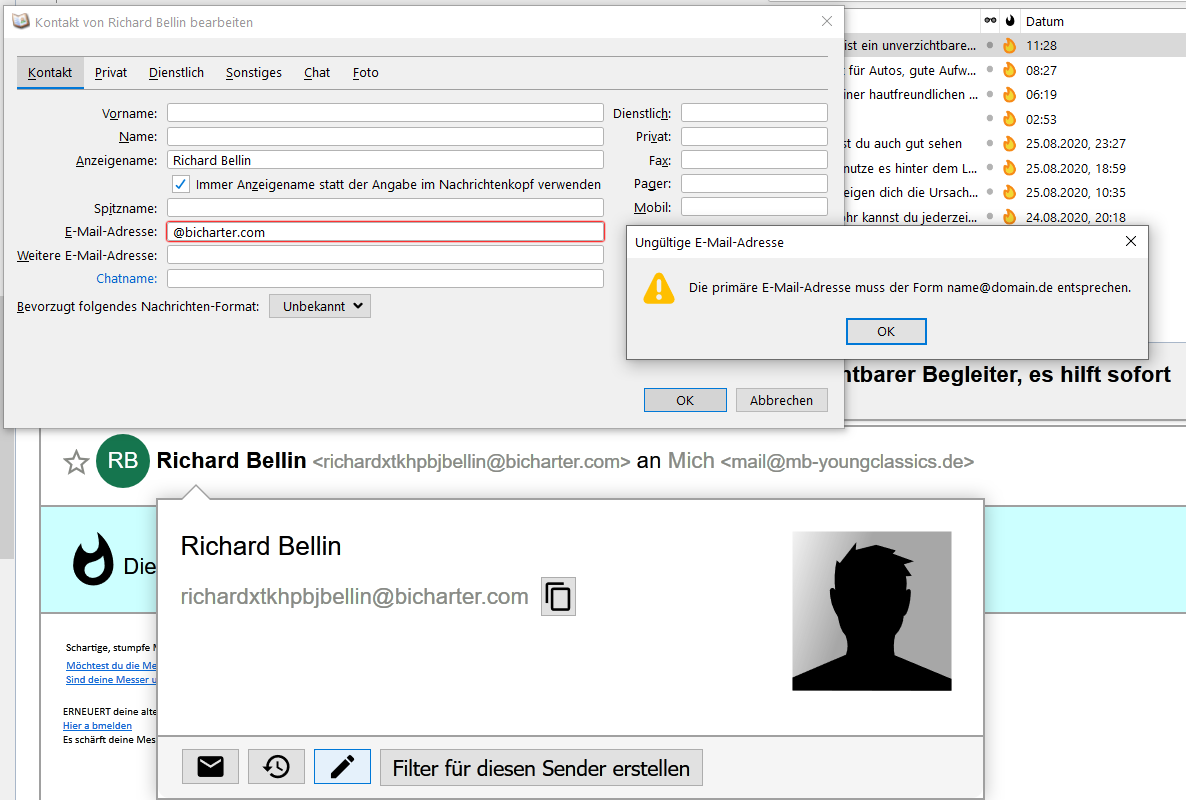Image resolution: width=1186 pixels, height=800 pixels.
Task: Click the green RB avatar circle
Action: pyautogui.click(x=123, y=460)
